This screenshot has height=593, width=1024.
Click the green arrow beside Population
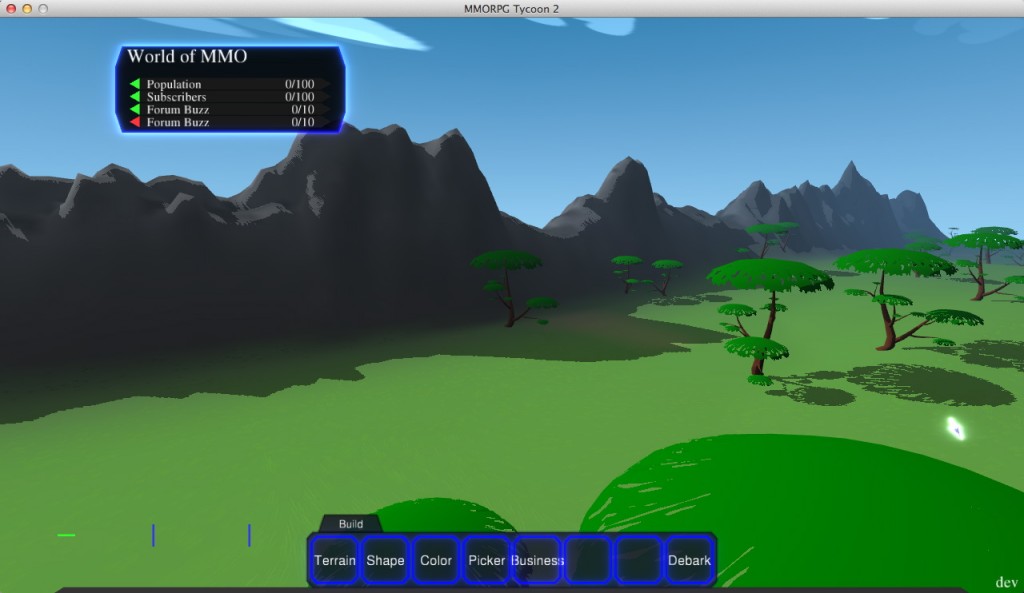[x=135, y=84]
